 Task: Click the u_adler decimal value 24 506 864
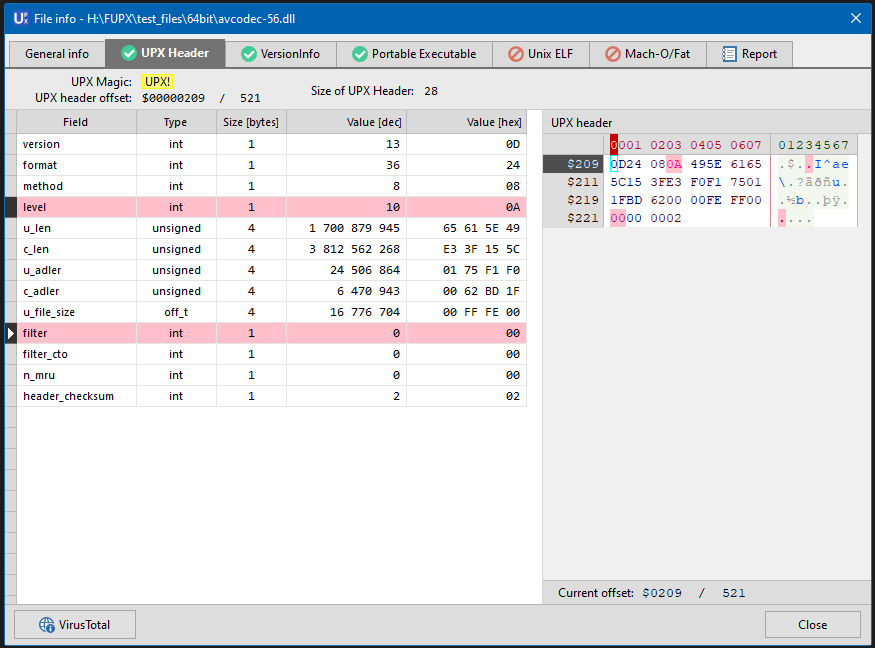pos(365,270)
